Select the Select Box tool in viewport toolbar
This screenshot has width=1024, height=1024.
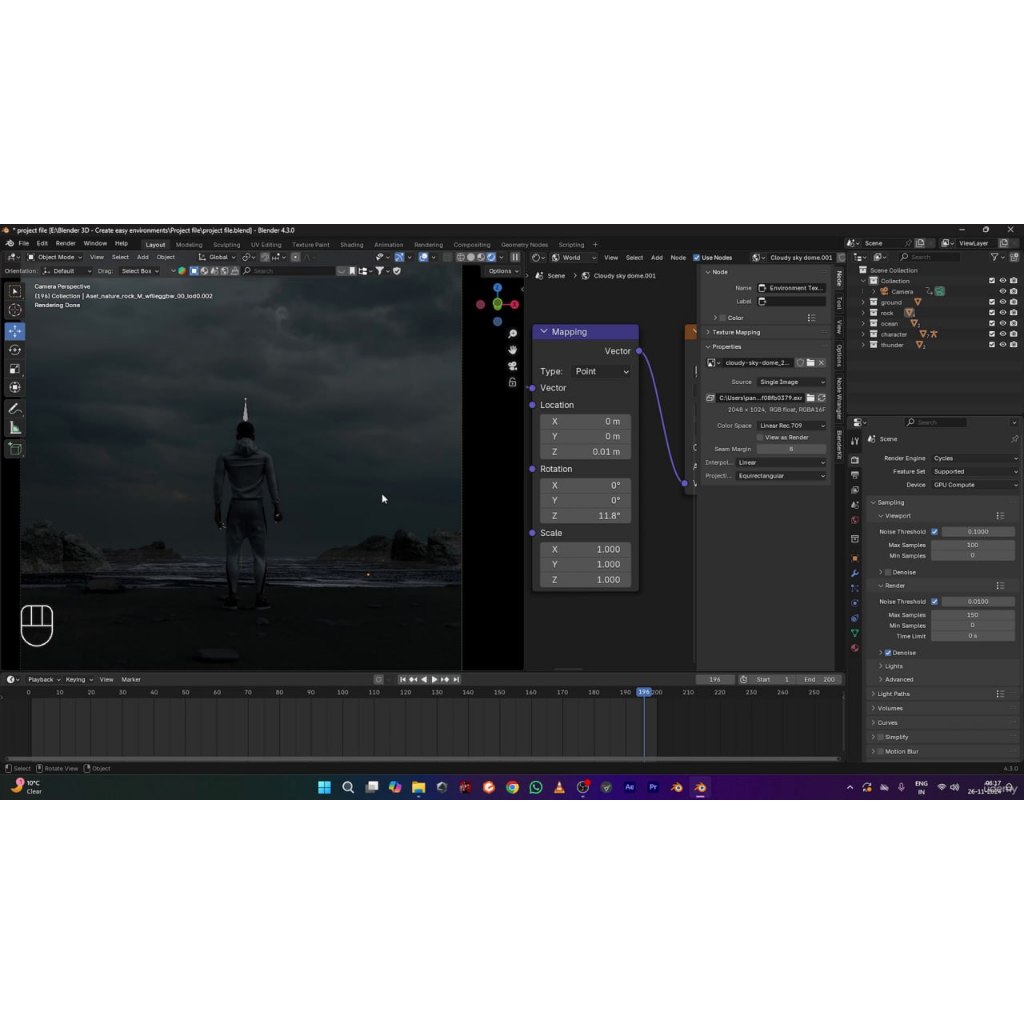(14, 291)
